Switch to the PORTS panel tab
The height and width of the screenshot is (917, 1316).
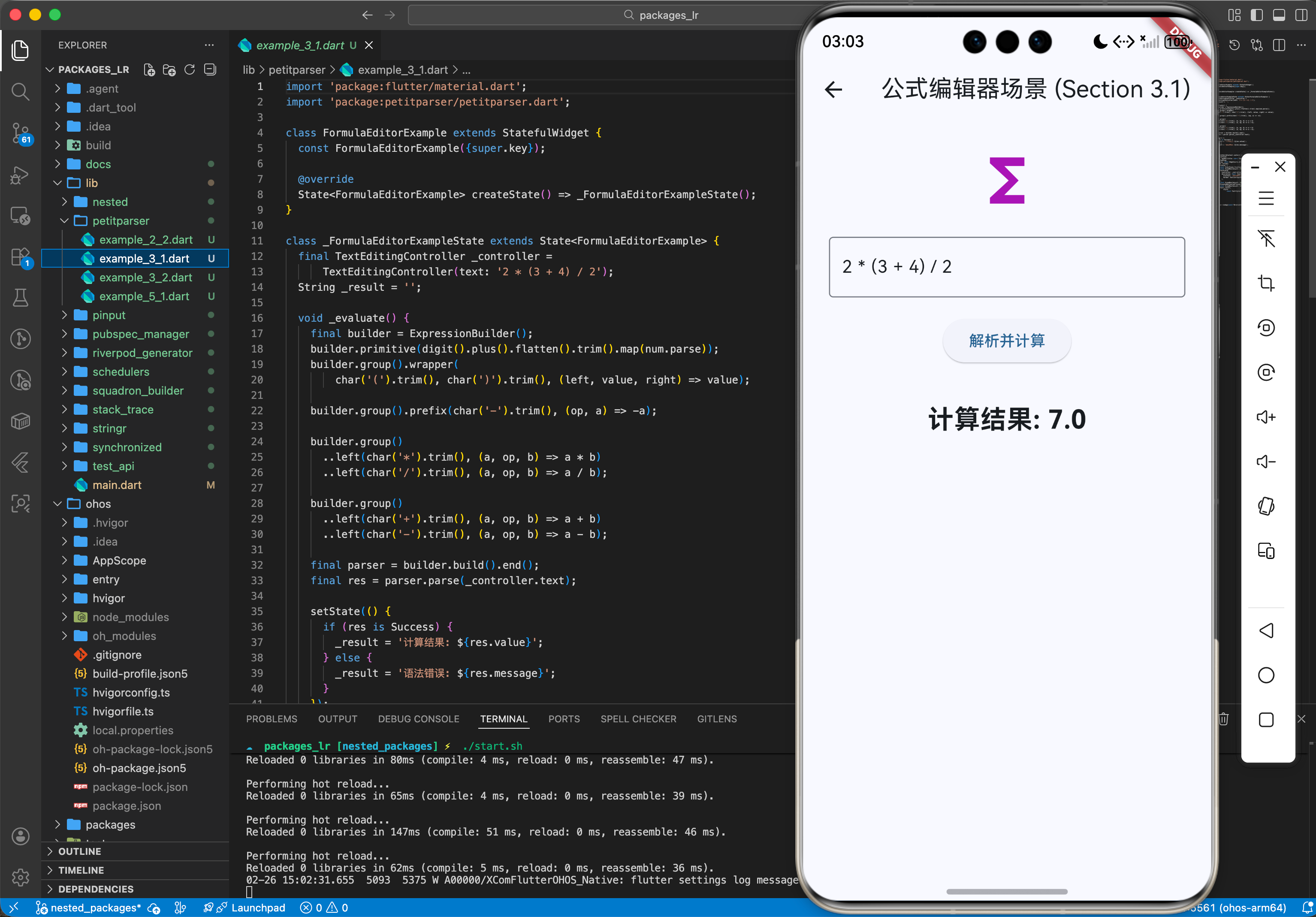tap(564, 719)
